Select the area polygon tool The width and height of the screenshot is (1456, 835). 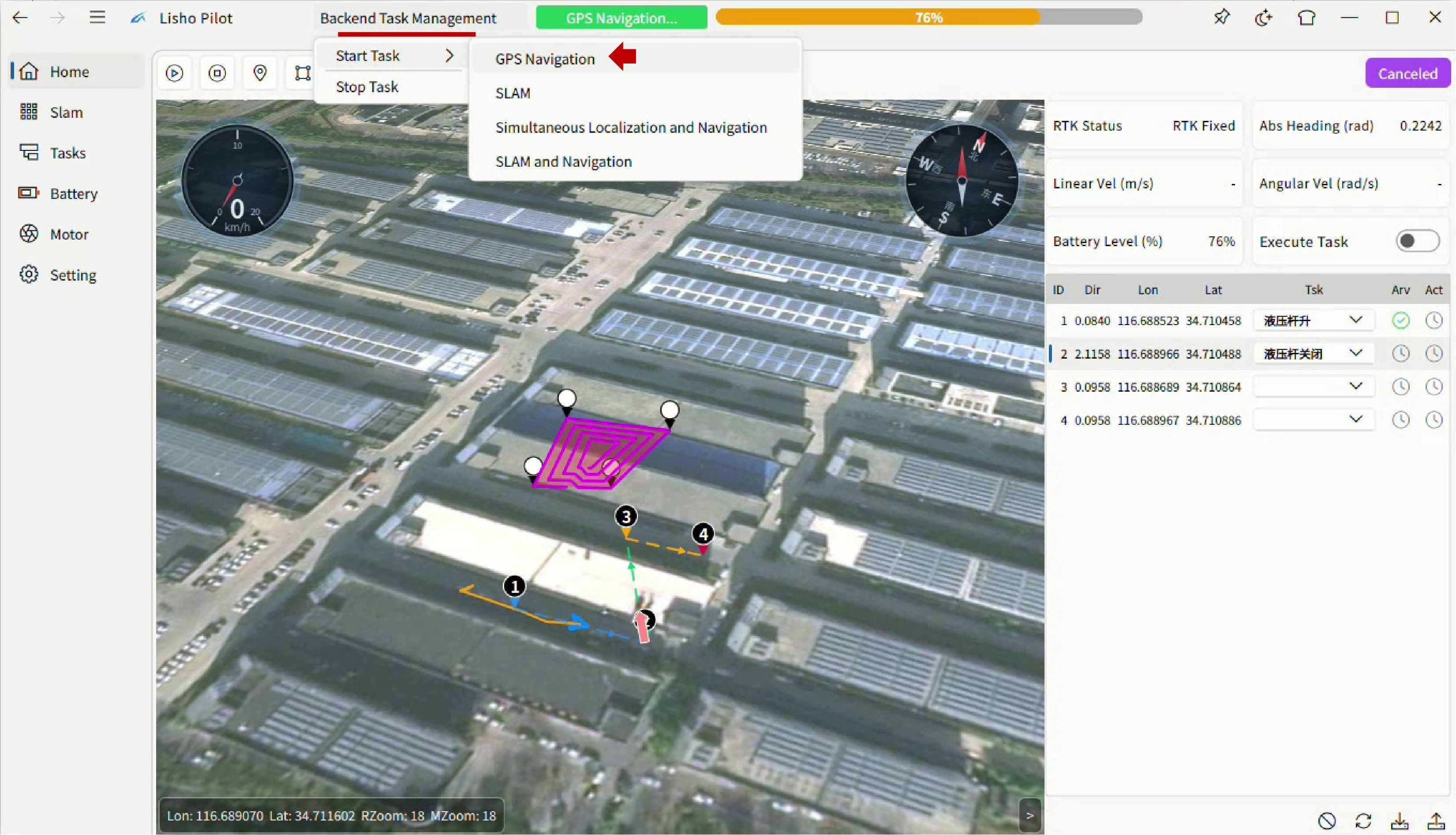click(x=302, y=73)
